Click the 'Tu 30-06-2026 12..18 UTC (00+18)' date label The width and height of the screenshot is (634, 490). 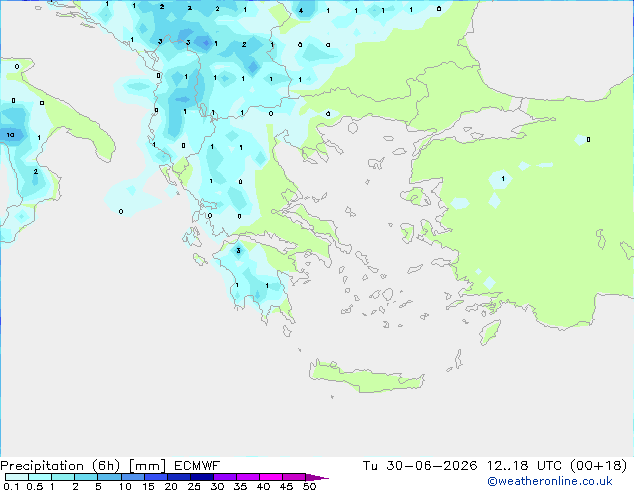point(495,466)
